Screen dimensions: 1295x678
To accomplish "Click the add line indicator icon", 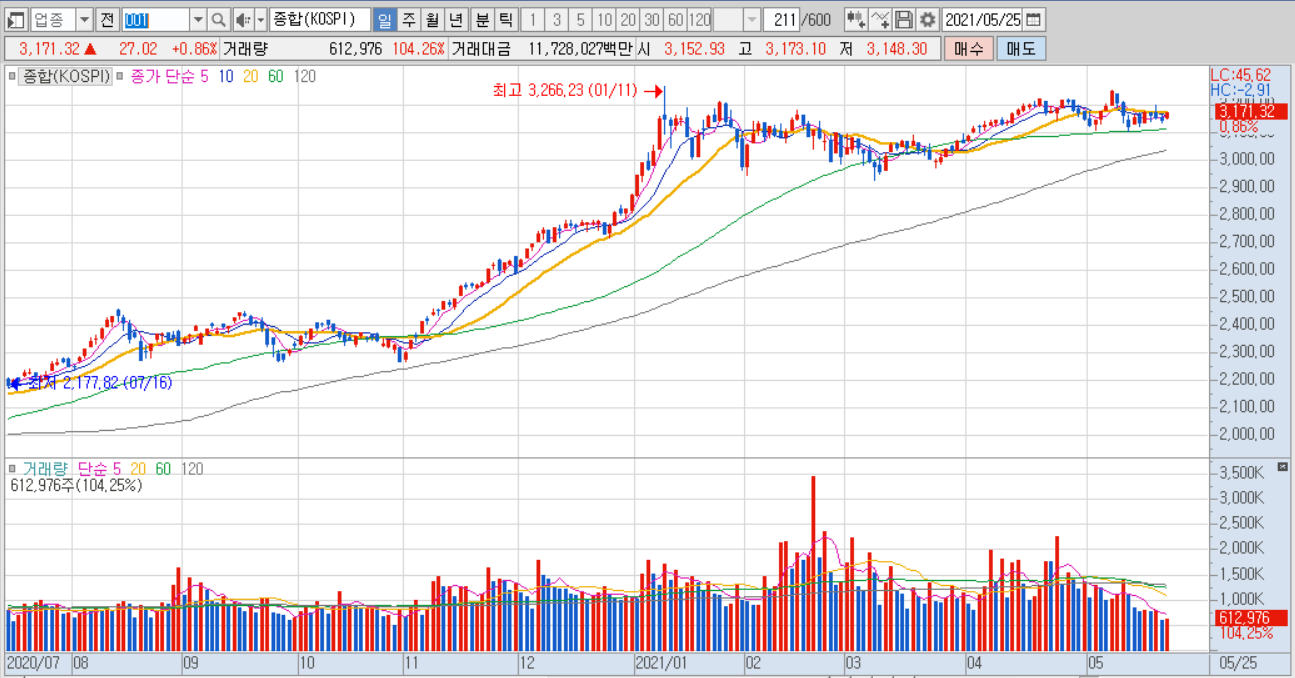I will click(880, 19).
